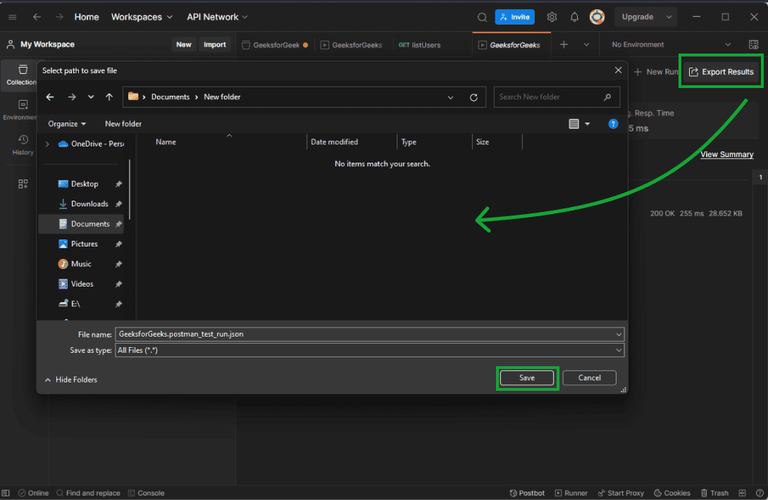The height and width of the screenshot is (500, 768).
Task: Open History in the Postman sidebar
Action: coord(23,146)
